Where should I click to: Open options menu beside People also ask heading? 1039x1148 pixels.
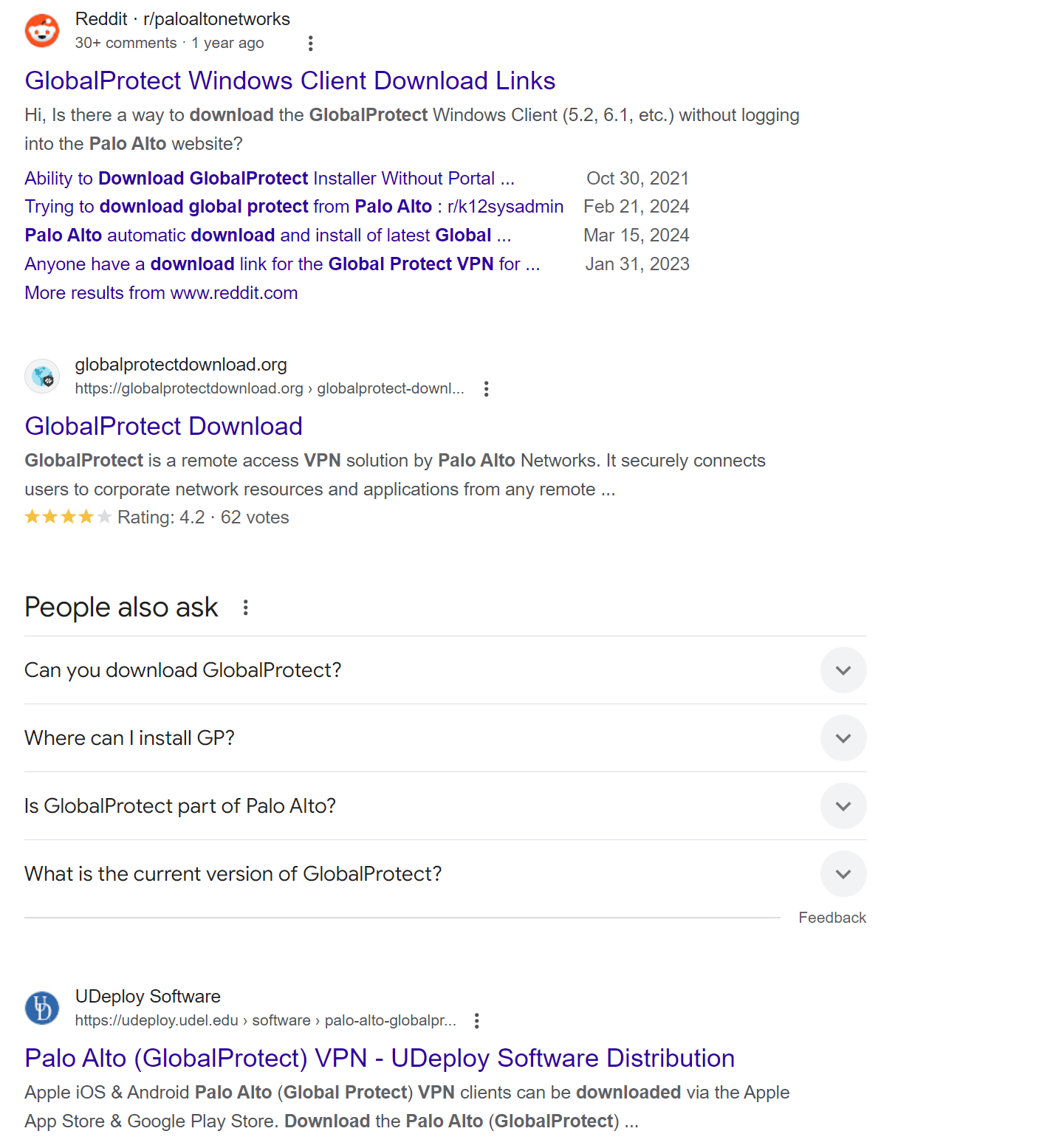click(246, 607)
